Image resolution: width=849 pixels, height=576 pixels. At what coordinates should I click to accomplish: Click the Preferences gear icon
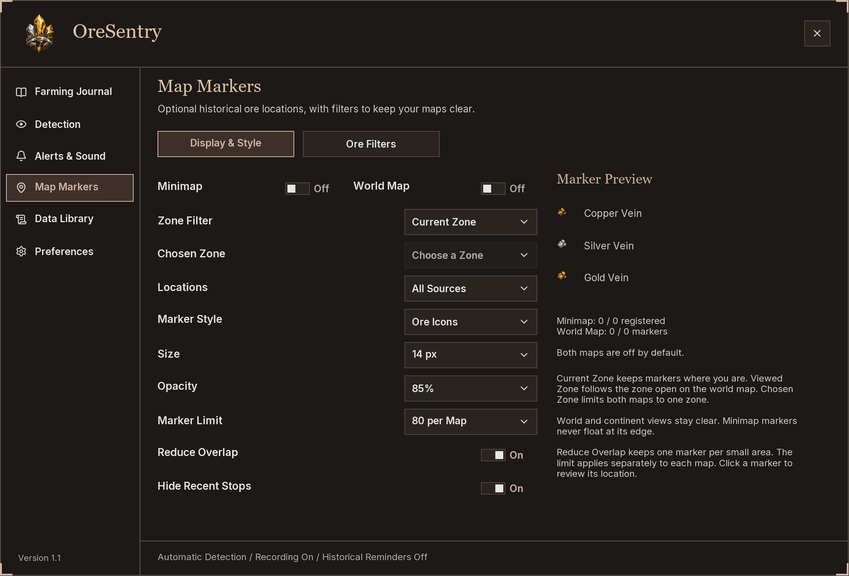click(x=21, y=252)
